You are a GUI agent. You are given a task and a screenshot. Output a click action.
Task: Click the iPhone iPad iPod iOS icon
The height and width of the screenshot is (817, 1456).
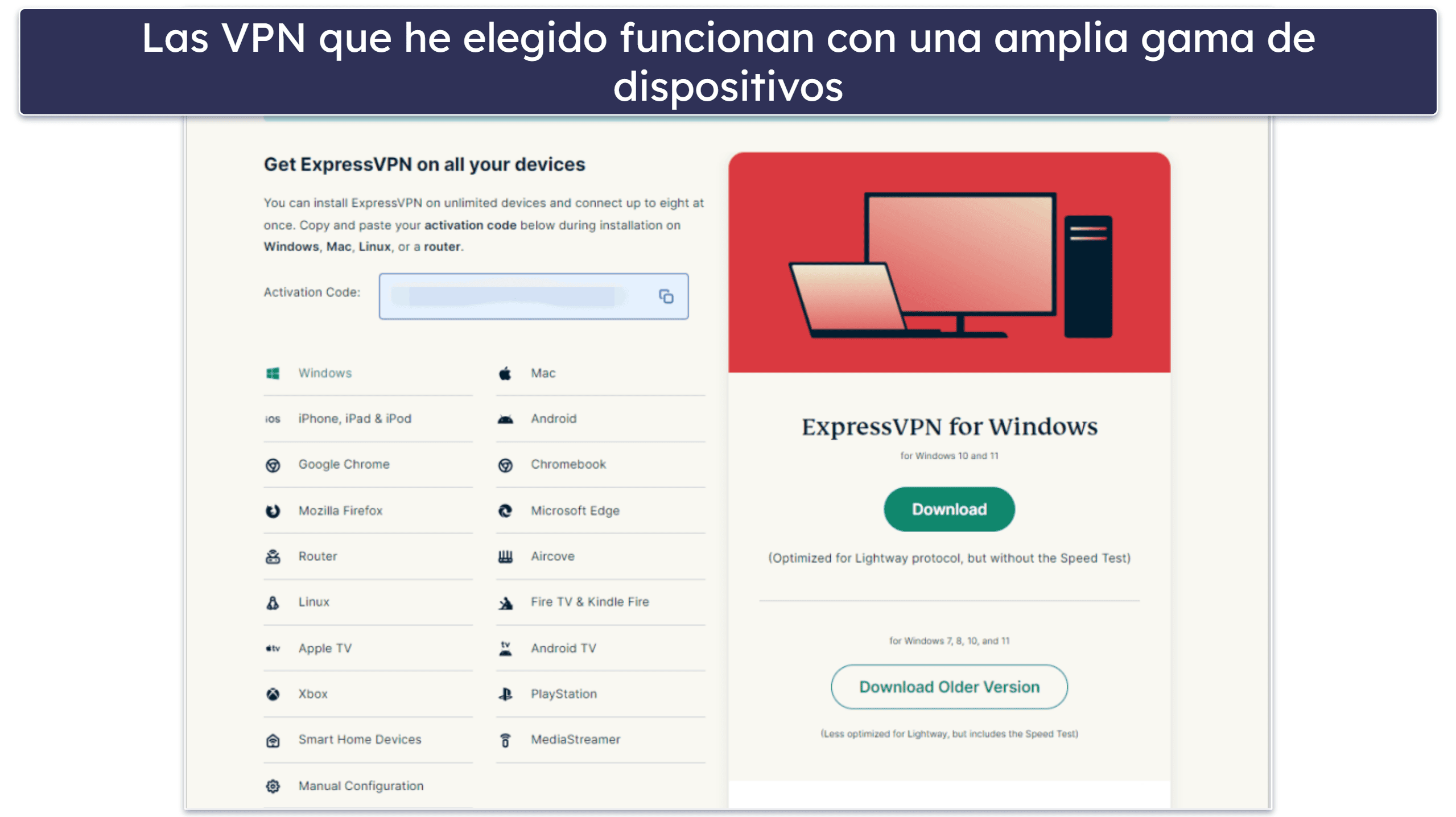point(271,418)
